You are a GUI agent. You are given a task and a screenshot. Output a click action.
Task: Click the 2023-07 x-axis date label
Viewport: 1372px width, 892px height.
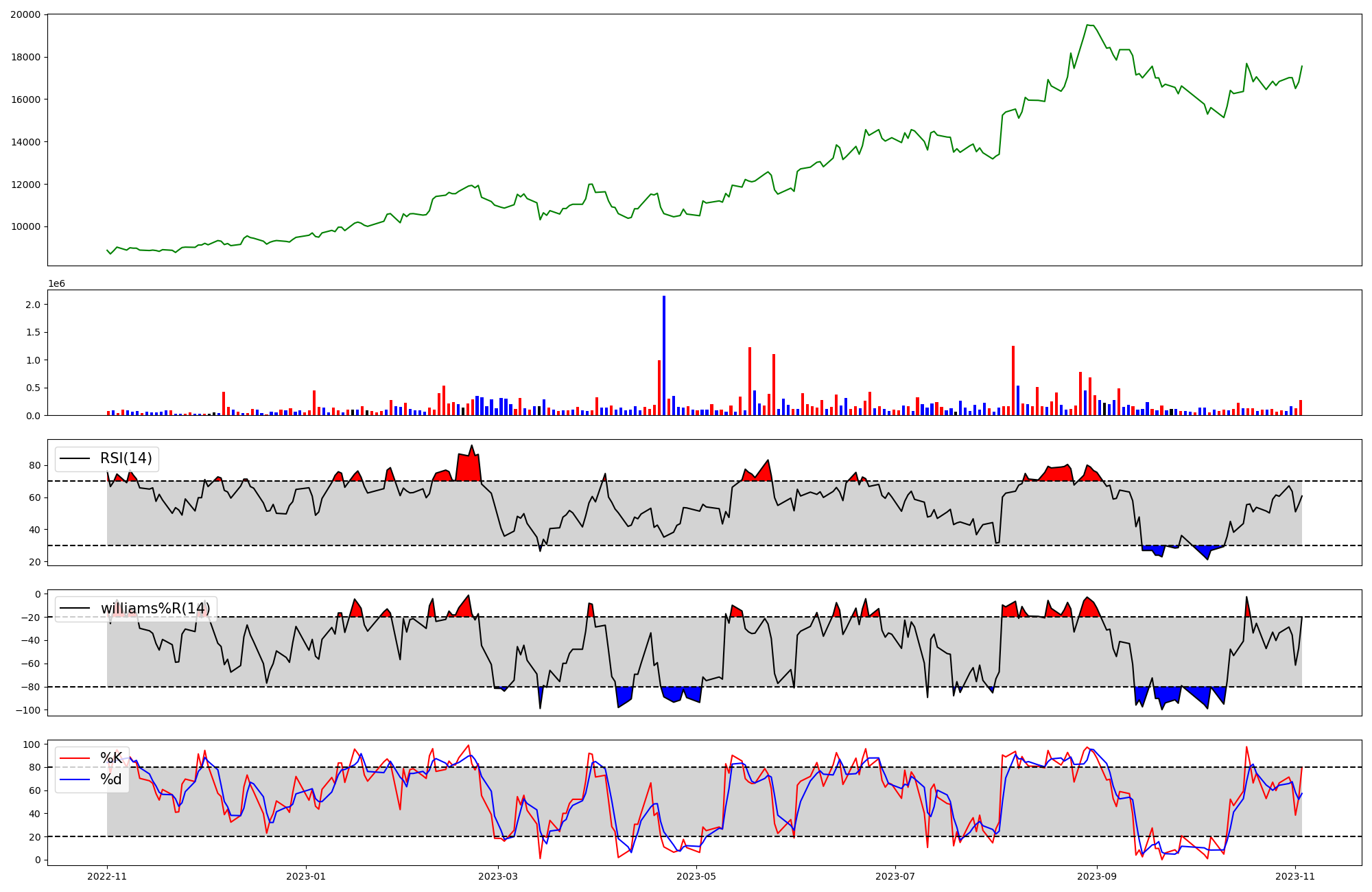[x=895, y=876]
